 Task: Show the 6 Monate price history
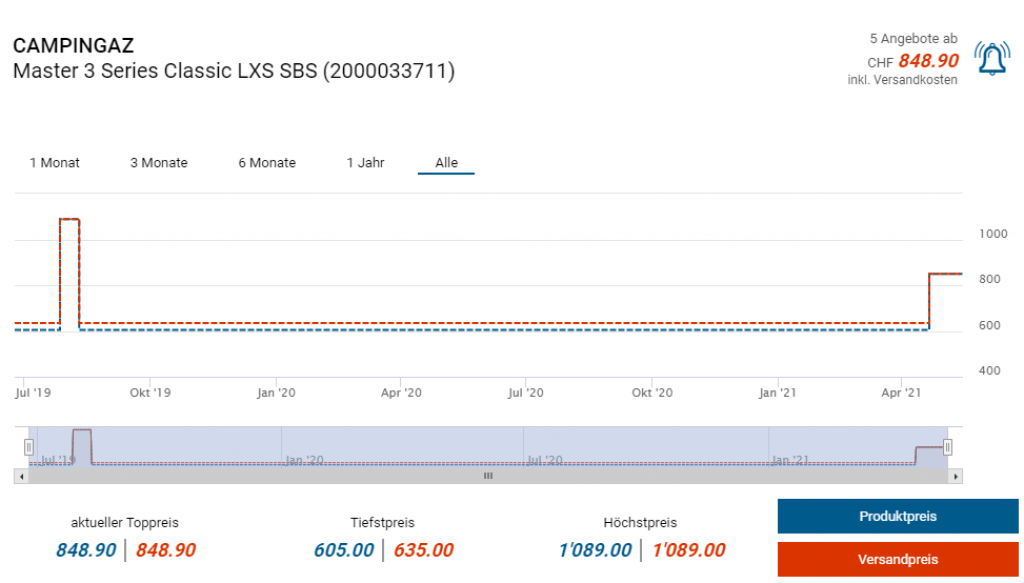pos(267,163)
